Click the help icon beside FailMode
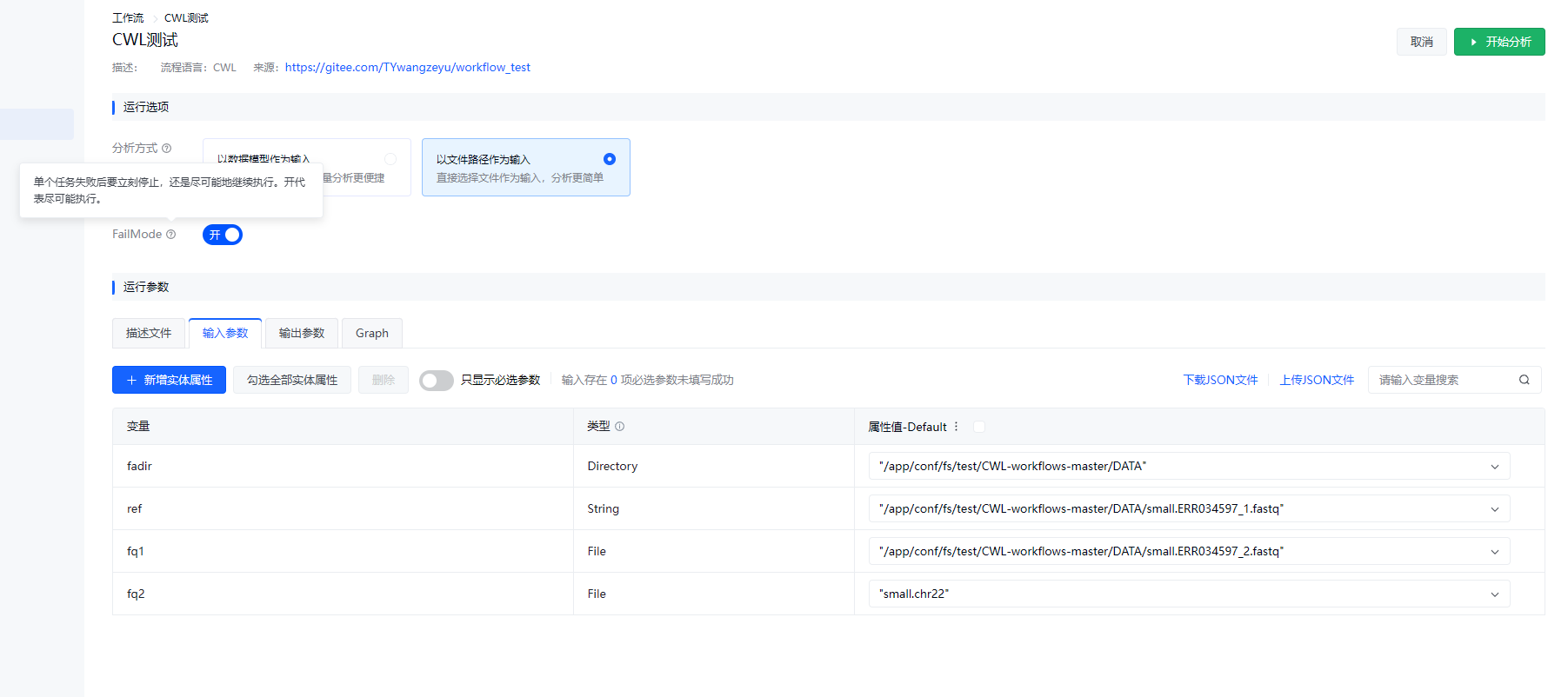This screenshot has width=1568, height=697. tap(171, 235)
